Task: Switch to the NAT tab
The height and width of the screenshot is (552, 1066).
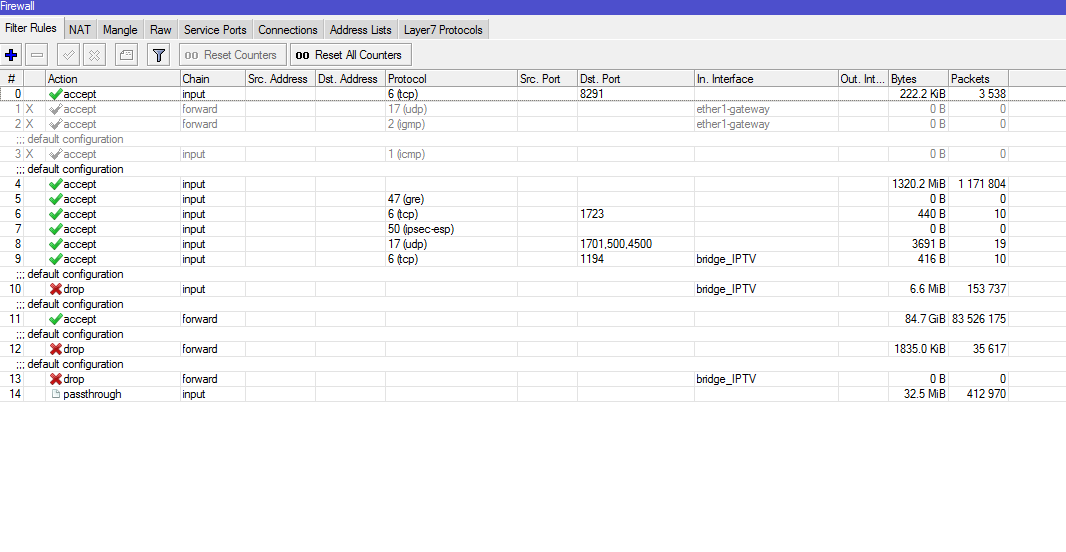Action: pyautogui.click(x=80, y=30)
